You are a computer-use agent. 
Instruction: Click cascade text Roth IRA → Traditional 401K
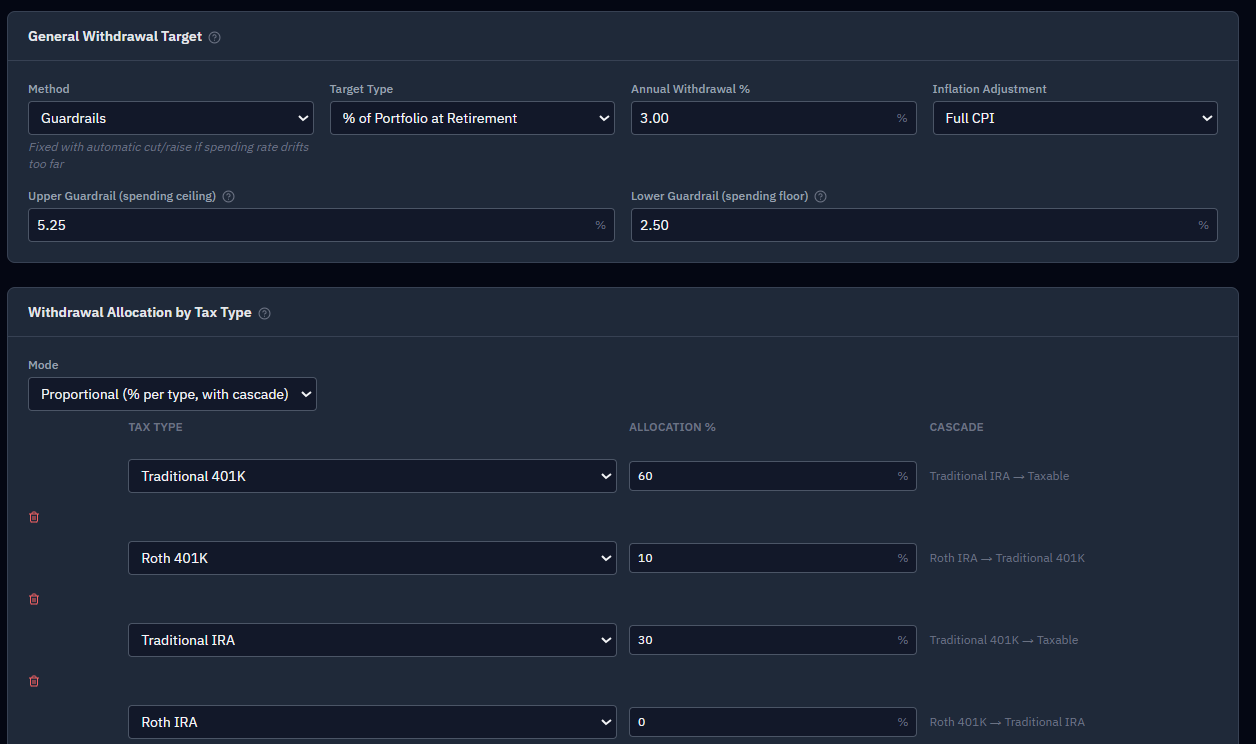point(1007,558)
